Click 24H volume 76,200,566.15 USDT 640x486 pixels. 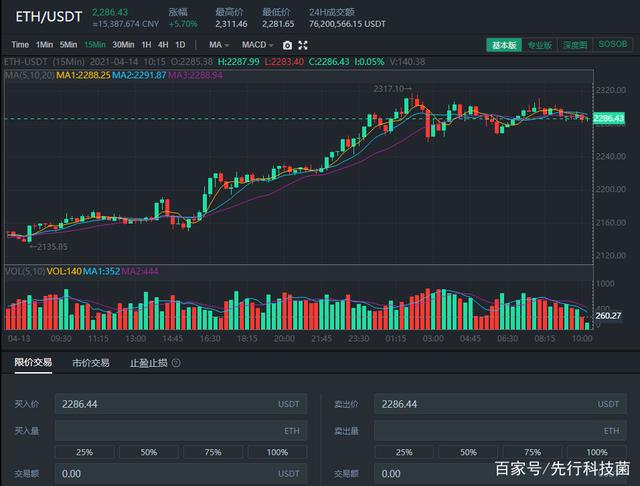pos(347,24)
